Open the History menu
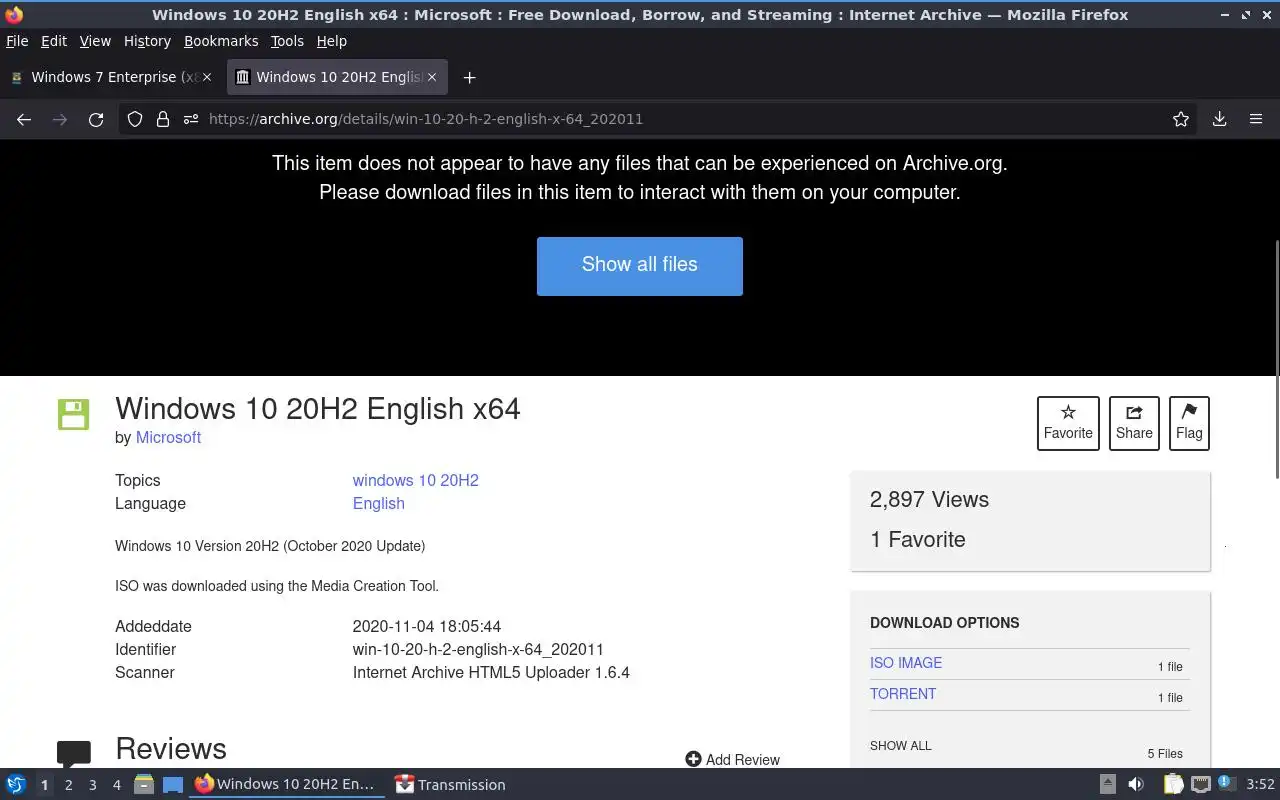This screenshot has height=800, width=1280. pos(147,41)
